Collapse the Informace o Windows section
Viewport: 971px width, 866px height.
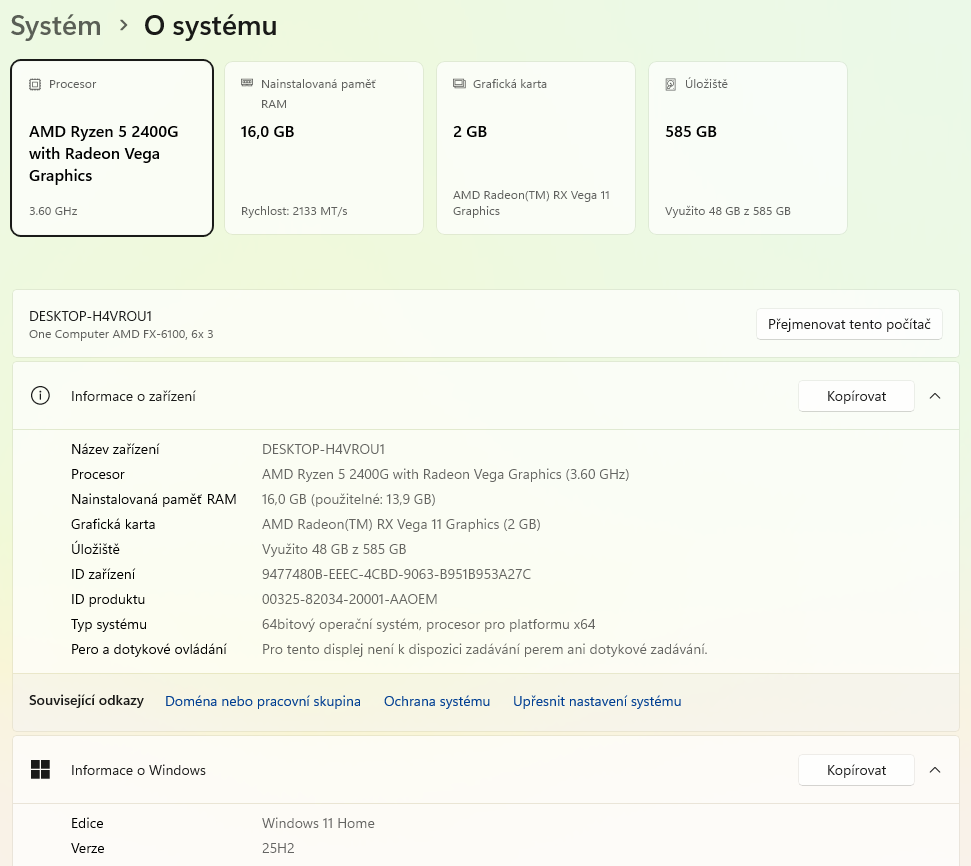pos(935,770)
